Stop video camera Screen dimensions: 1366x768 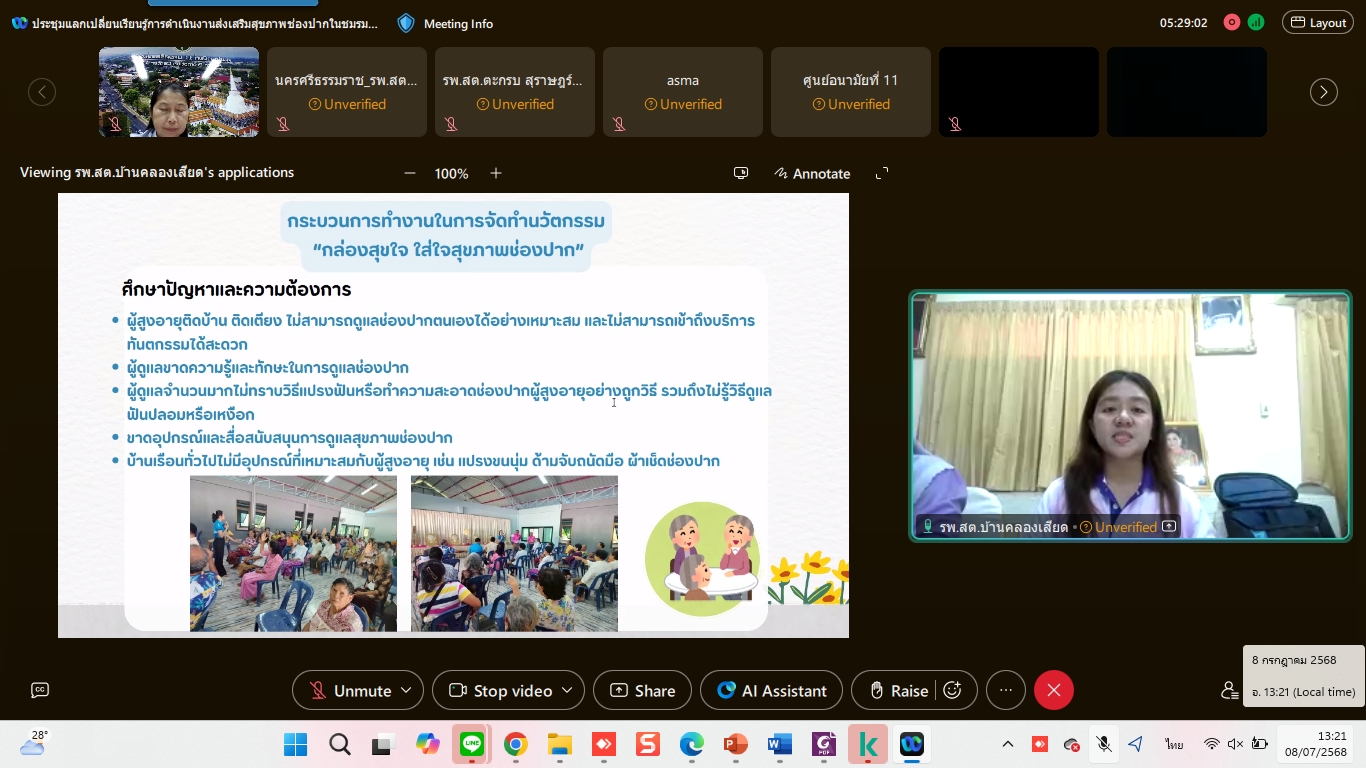pos(501,690)
